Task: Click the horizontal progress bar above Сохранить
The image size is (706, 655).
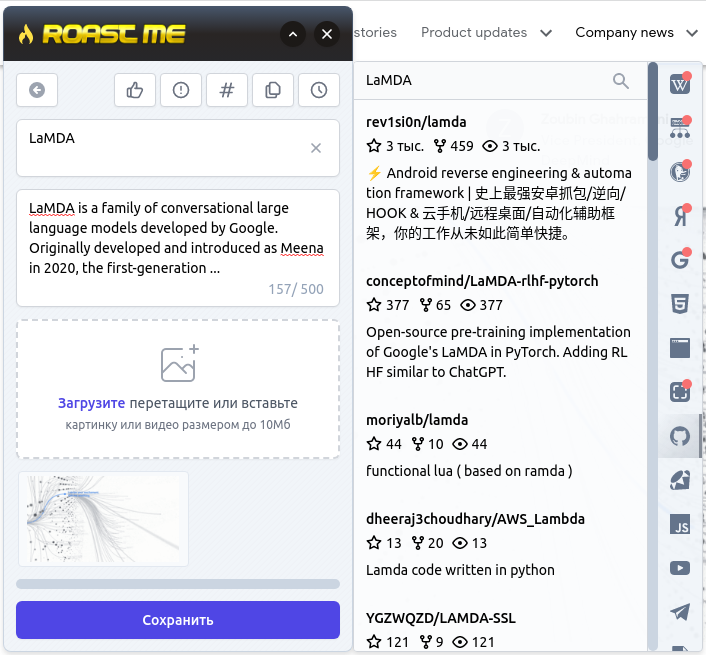Action: click(x=178, y=584)
